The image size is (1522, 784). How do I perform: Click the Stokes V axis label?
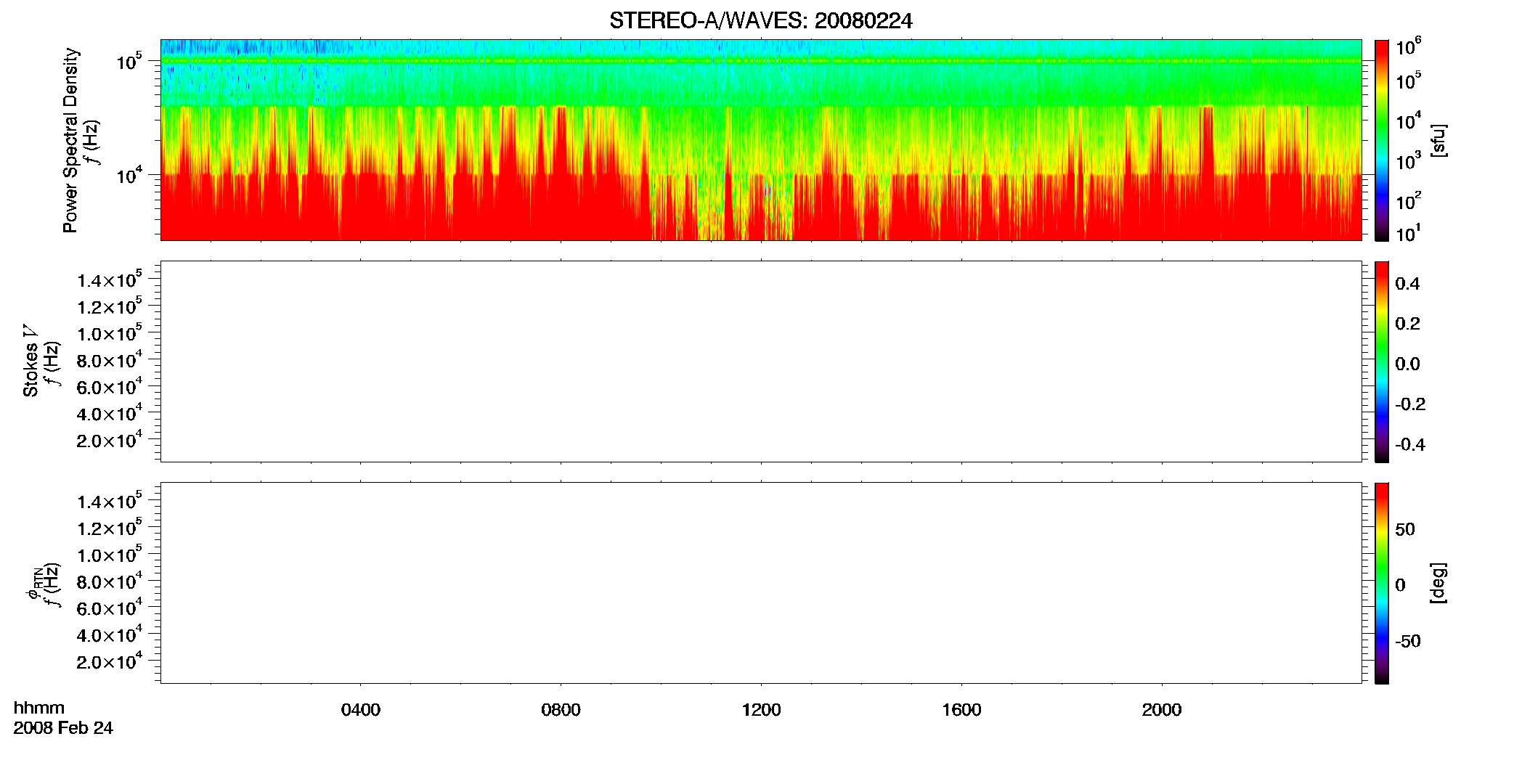pyautogui.click(x=30, y=361)
